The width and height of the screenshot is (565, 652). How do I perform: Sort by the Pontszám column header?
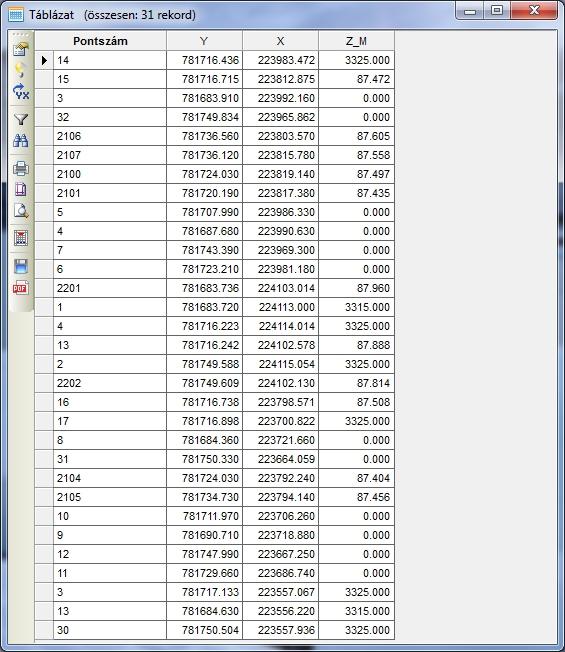[x=100, y=41]
